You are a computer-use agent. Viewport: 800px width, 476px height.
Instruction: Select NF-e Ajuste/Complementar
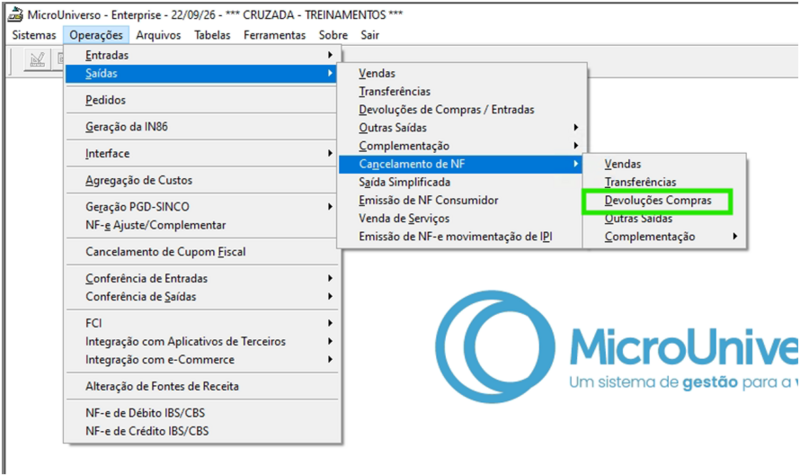coord(202,225)
